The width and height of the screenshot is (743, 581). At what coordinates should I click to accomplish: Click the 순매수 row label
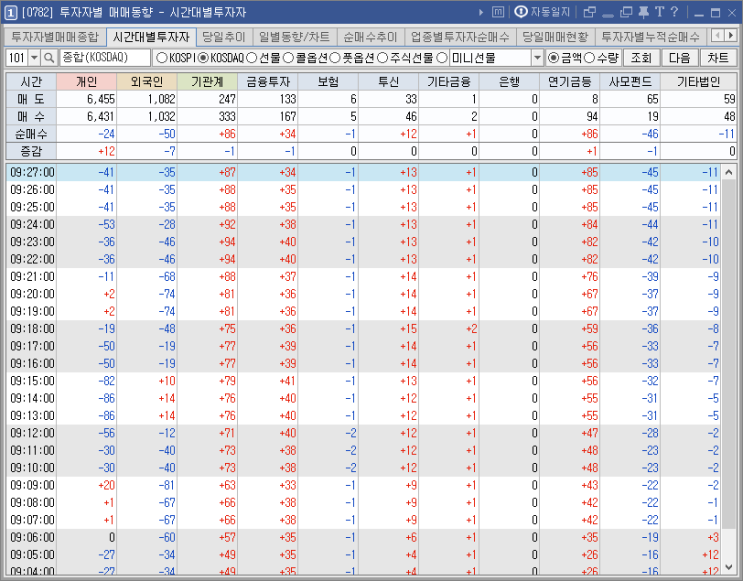[31, 134]
